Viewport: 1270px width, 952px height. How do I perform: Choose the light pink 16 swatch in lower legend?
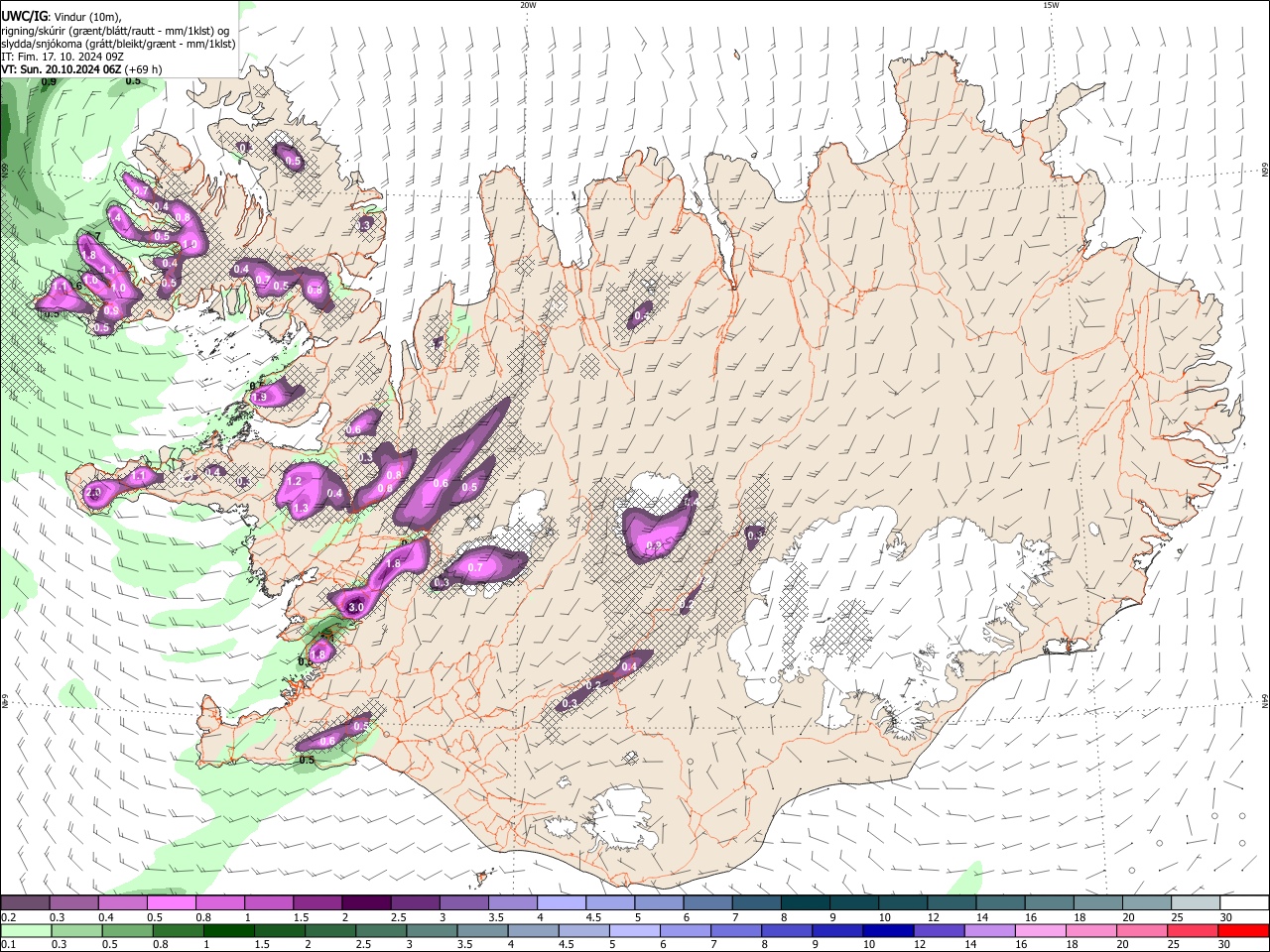pyautogui.click(x=1041, y=930)
